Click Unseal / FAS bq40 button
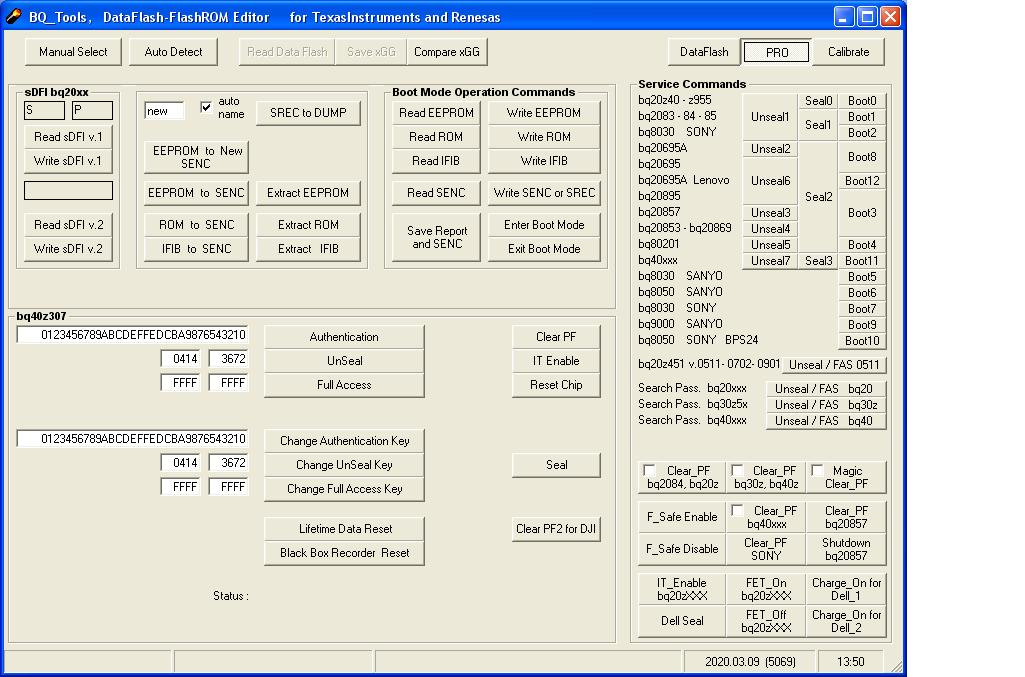The width and height of the screenshot is (1025, 677). point(826,421)
